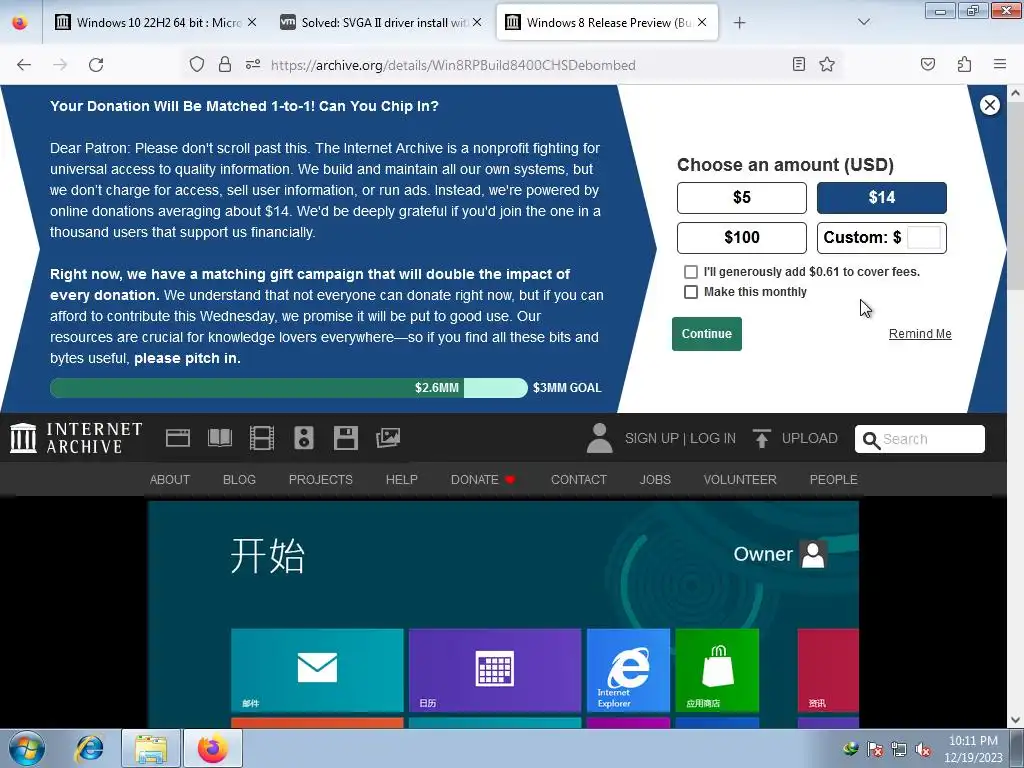
Task: Click the Firefox taskbar button
Action: tap(213, 748)
